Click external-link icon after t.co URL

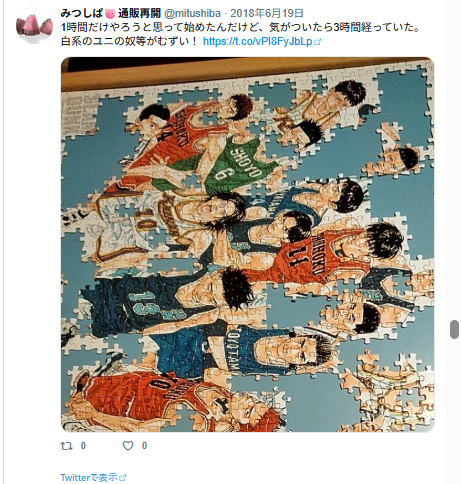coord(318,42)
